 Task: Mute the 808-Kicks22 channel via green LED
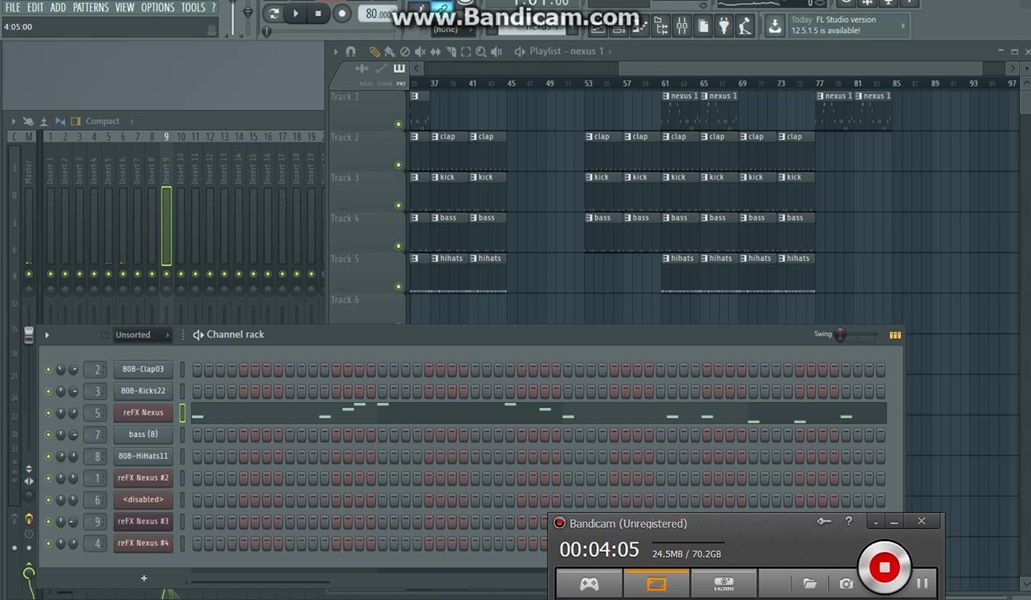coord(48,392)
